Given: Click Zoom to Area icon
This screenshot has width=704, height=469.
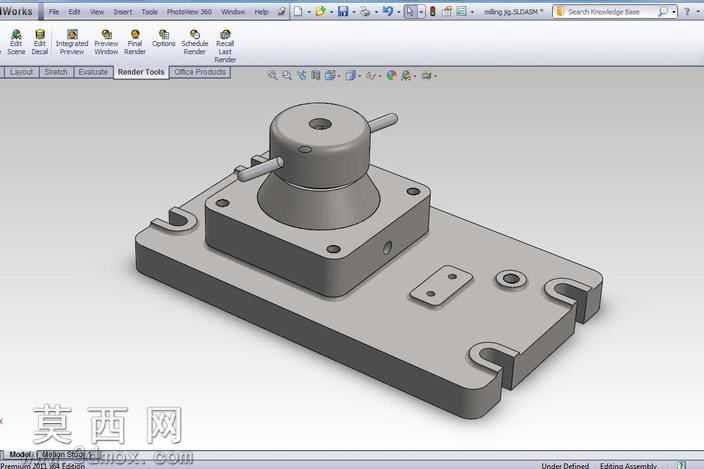Looking at the screenshot, I should point(286,75).
